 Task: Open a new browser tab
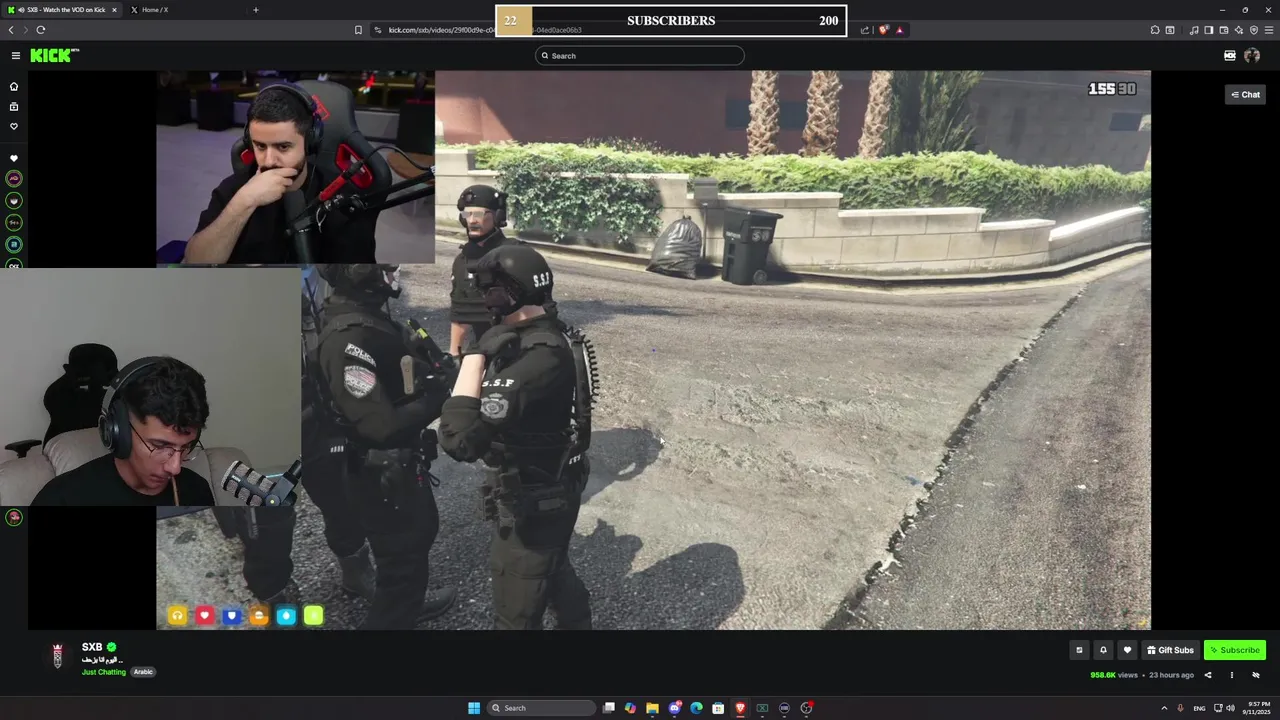[x=256, y=10]
